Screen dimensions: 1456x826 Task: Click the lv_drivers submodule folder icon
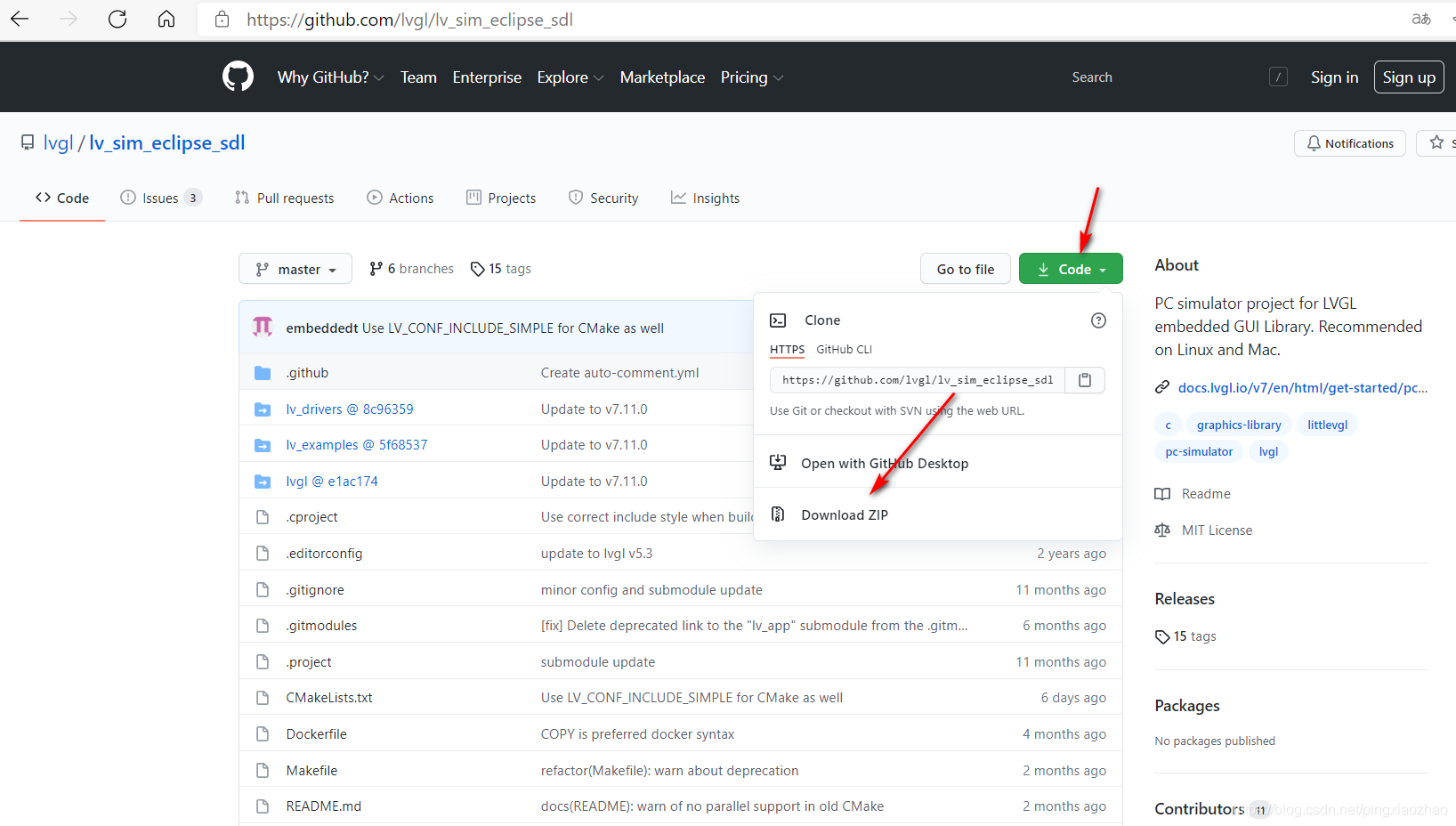263,409
